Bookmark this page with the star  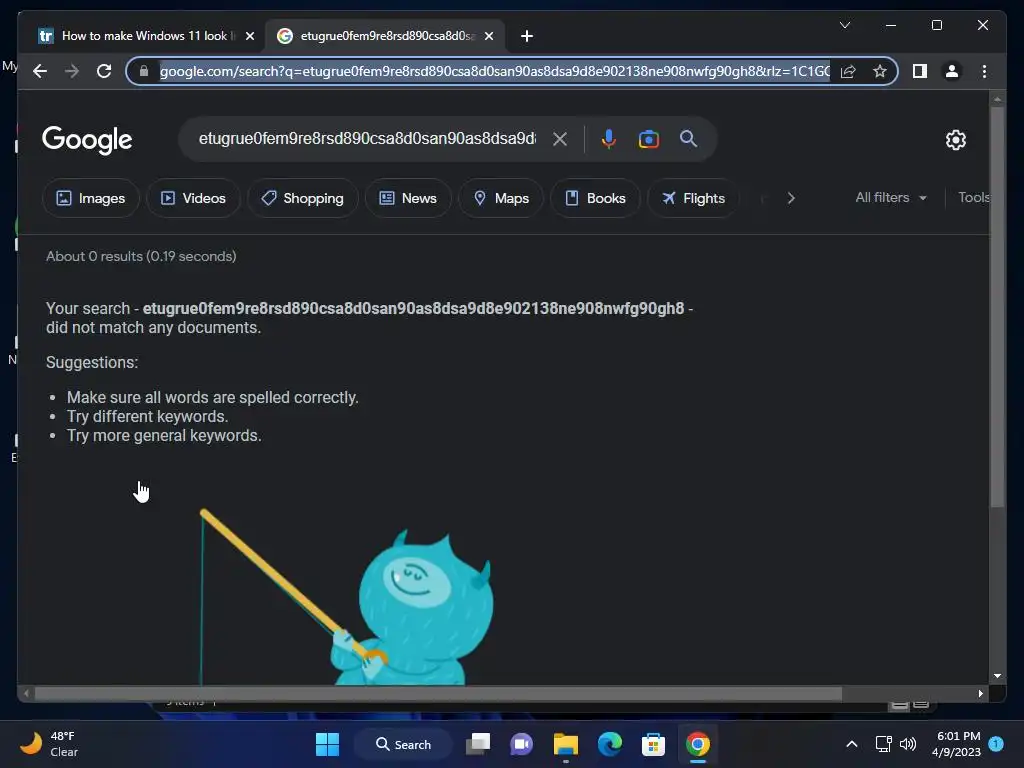(880, 71)
